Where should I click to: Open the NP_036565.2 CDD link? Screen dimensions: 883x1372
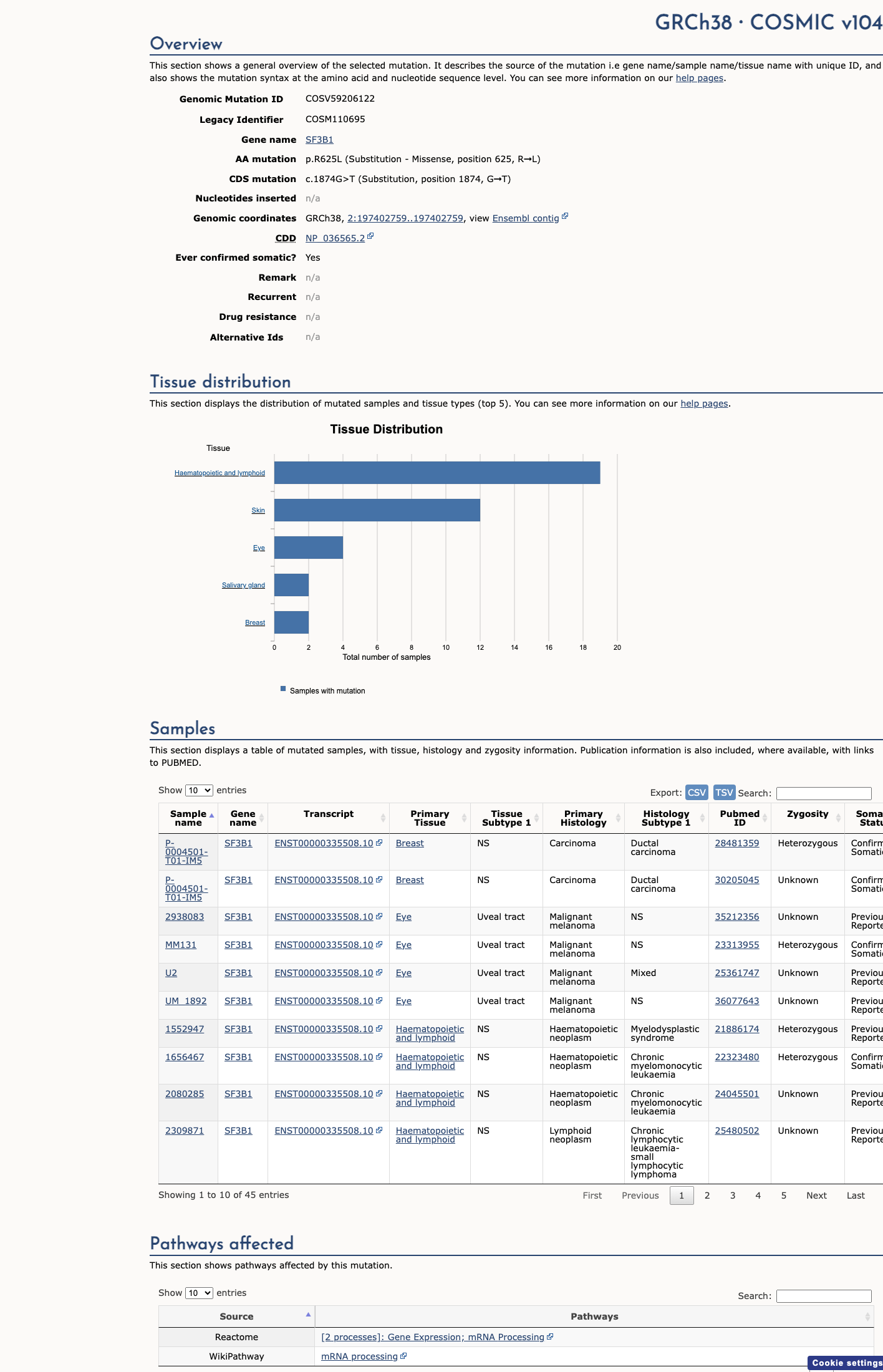[x=335, y=238]
